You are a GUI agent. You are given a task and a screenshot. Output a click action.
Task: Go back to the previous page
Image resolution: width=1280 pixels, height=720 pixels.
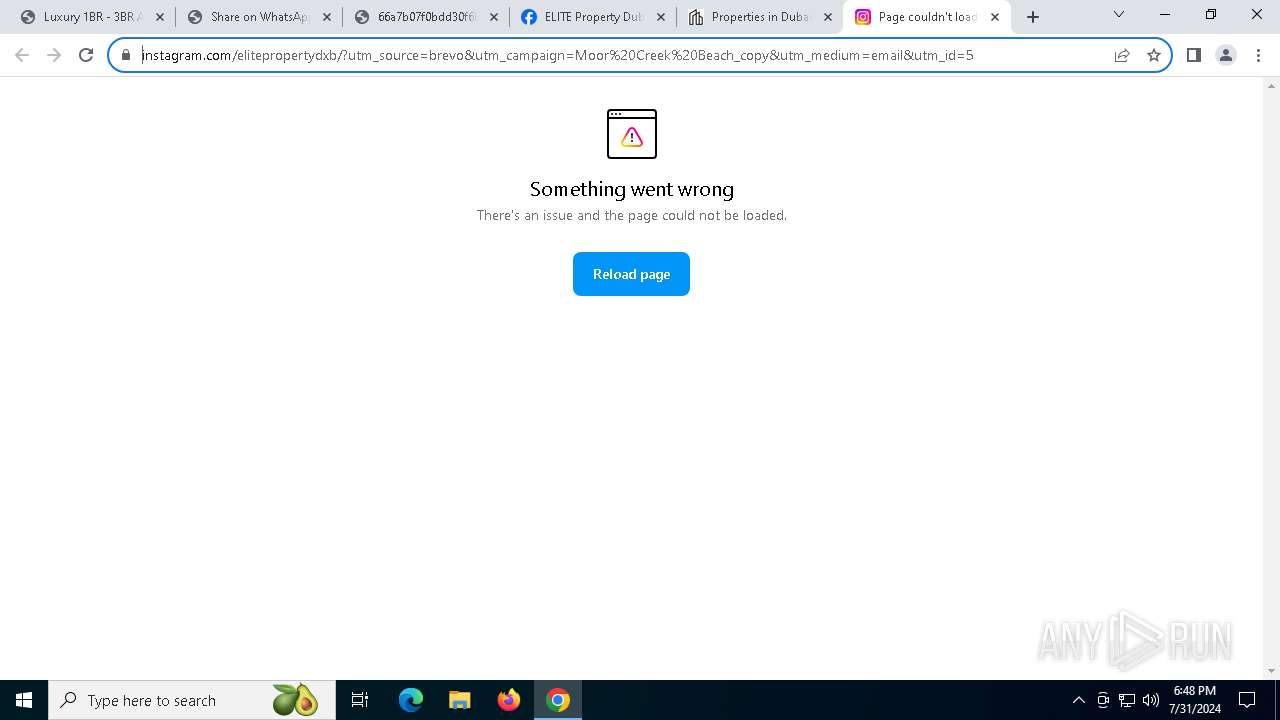(x=22, y=55)
